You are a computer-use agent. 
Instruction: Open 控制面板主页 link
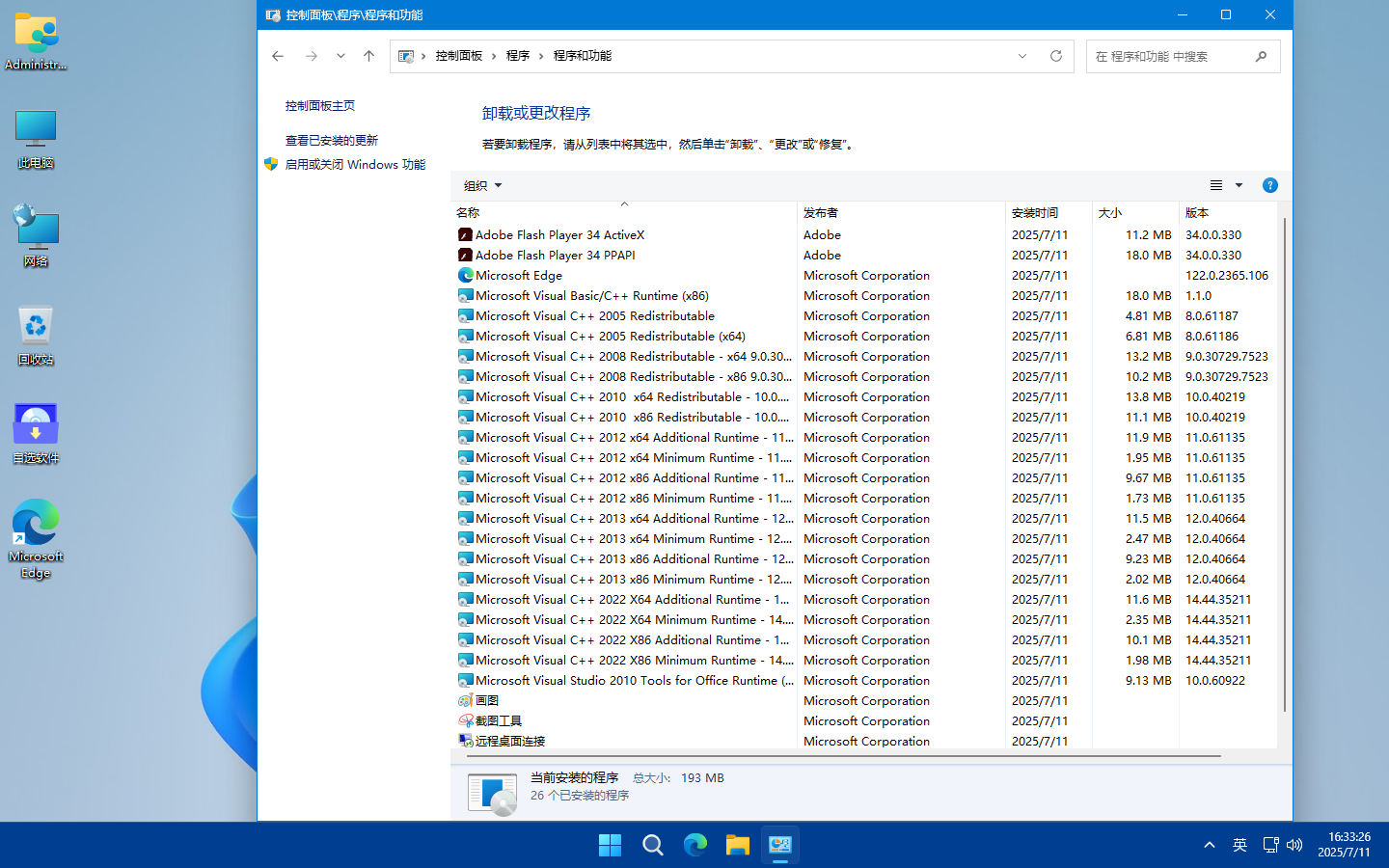(x=320, y=106)
